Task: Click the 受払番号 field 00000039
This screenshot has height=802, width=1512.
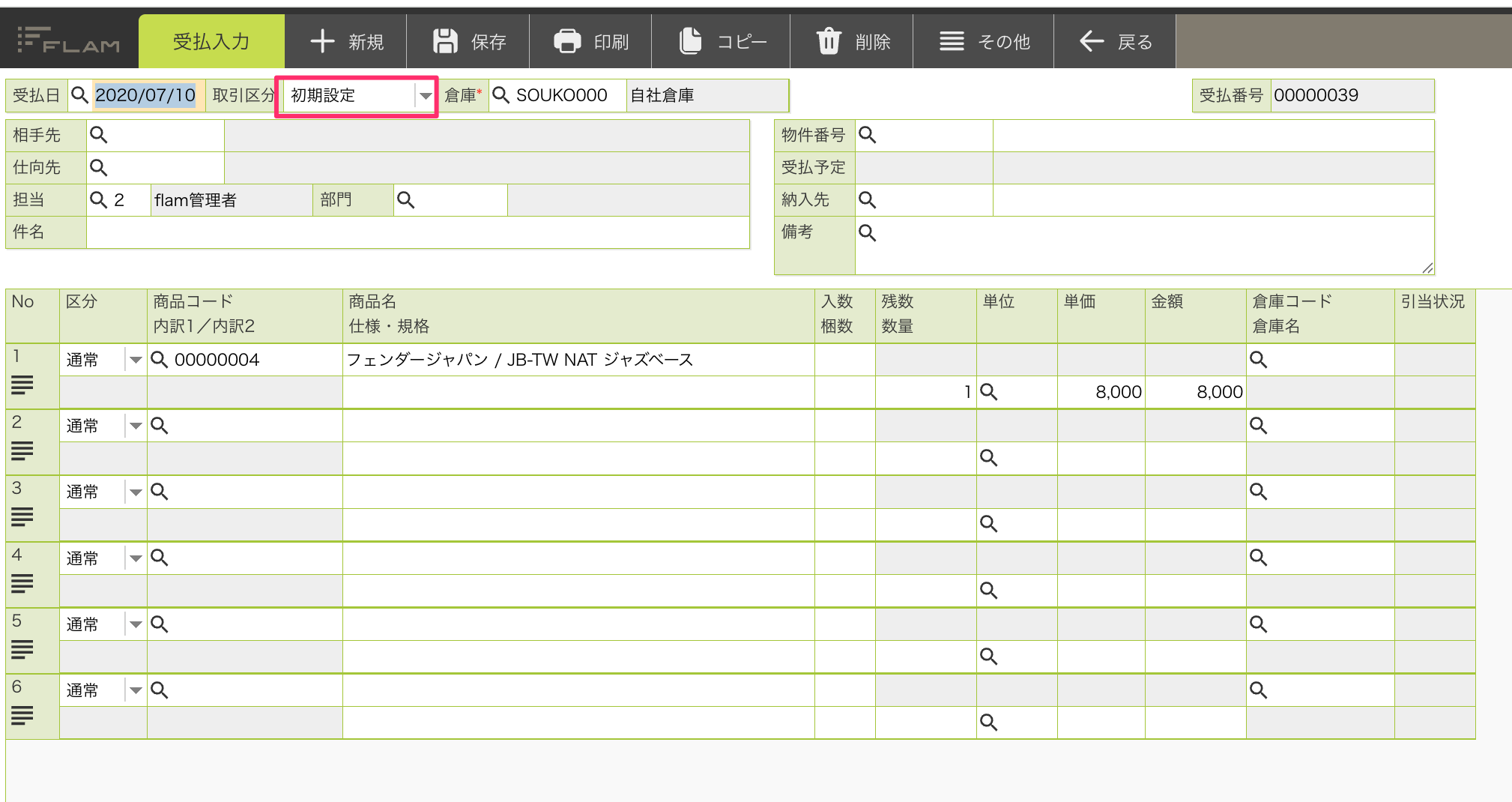Action: click(1352, 95)
